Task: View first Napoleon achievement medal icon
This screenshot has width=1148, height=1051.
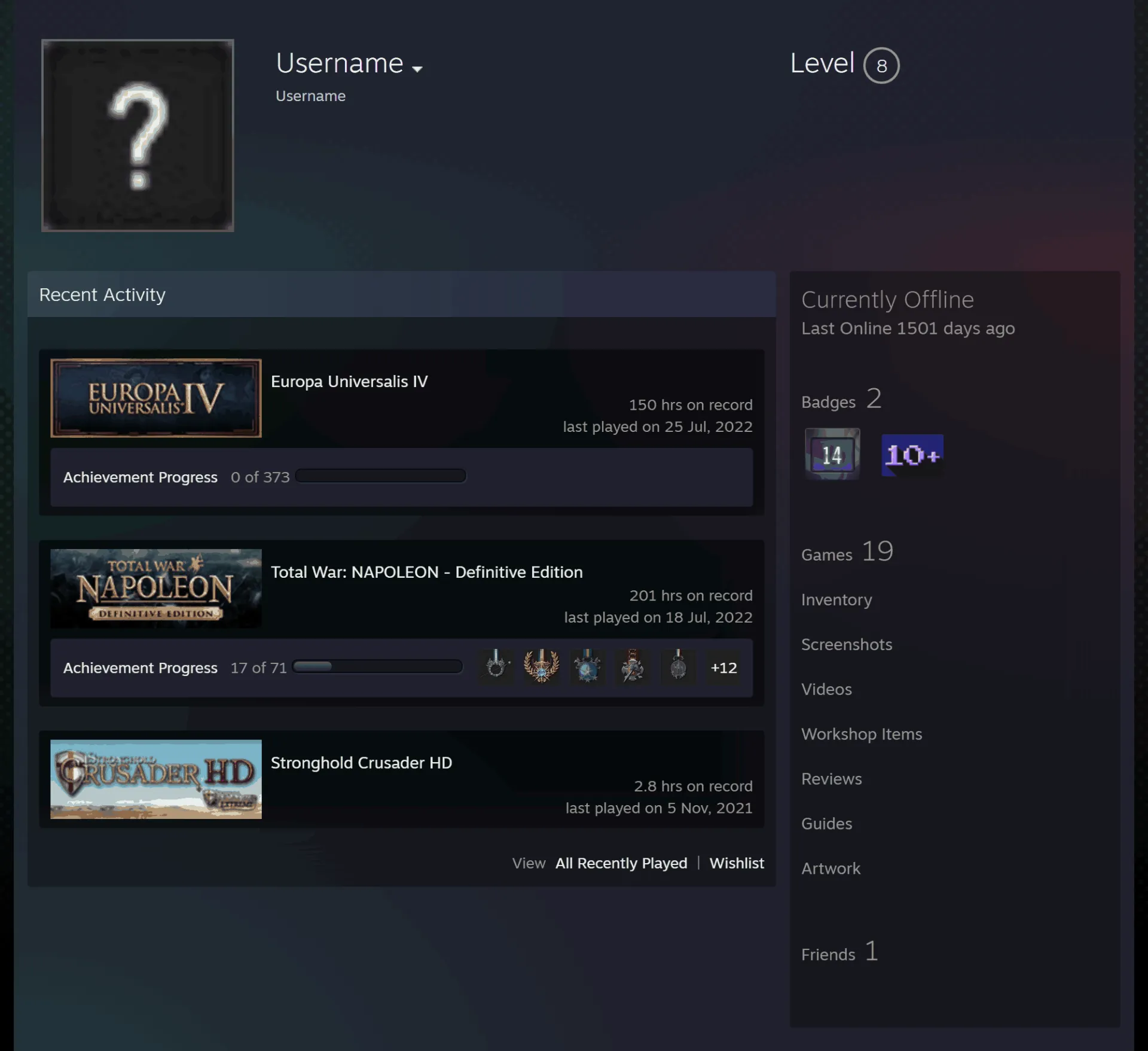Action: [496, 667]
